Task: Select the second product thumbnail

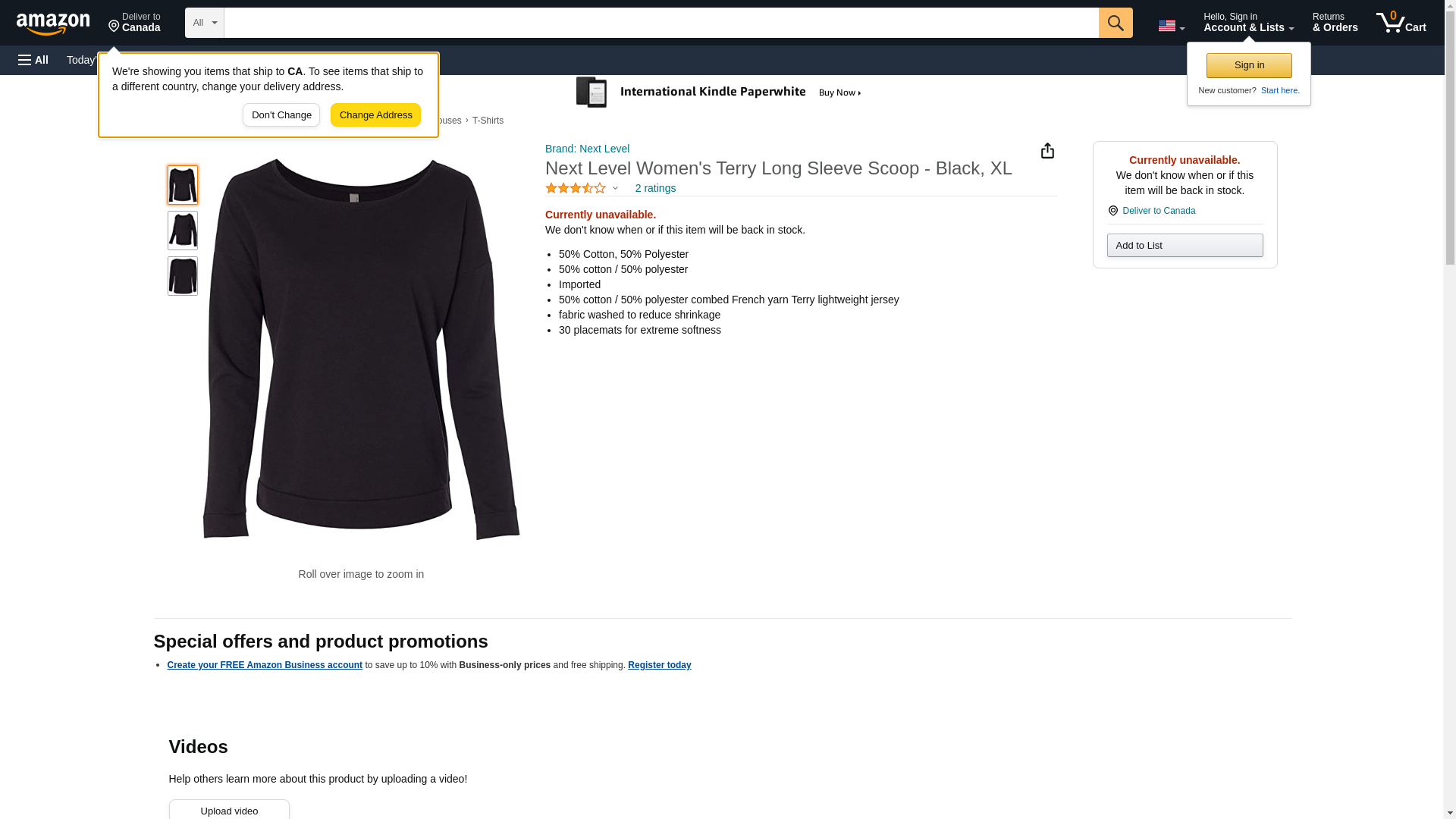Action: [183, 231]
